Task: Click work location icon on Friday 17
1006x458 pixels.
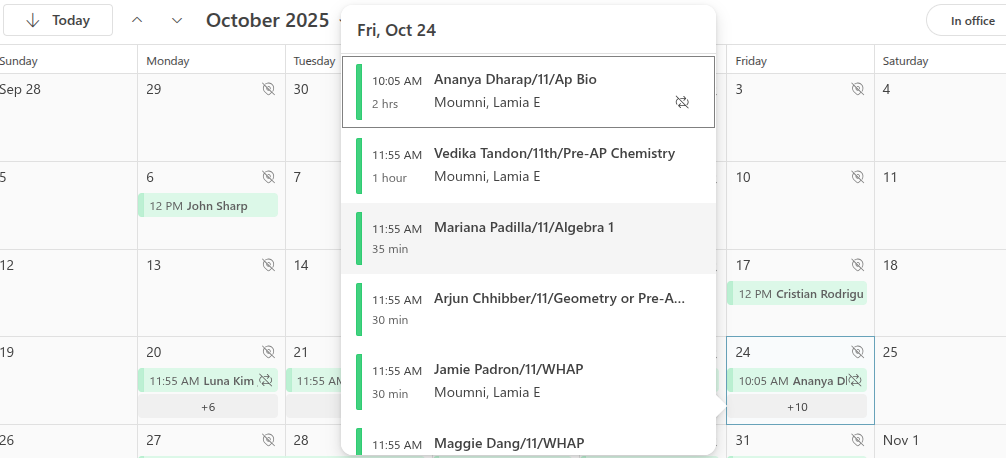Action: 857,265
